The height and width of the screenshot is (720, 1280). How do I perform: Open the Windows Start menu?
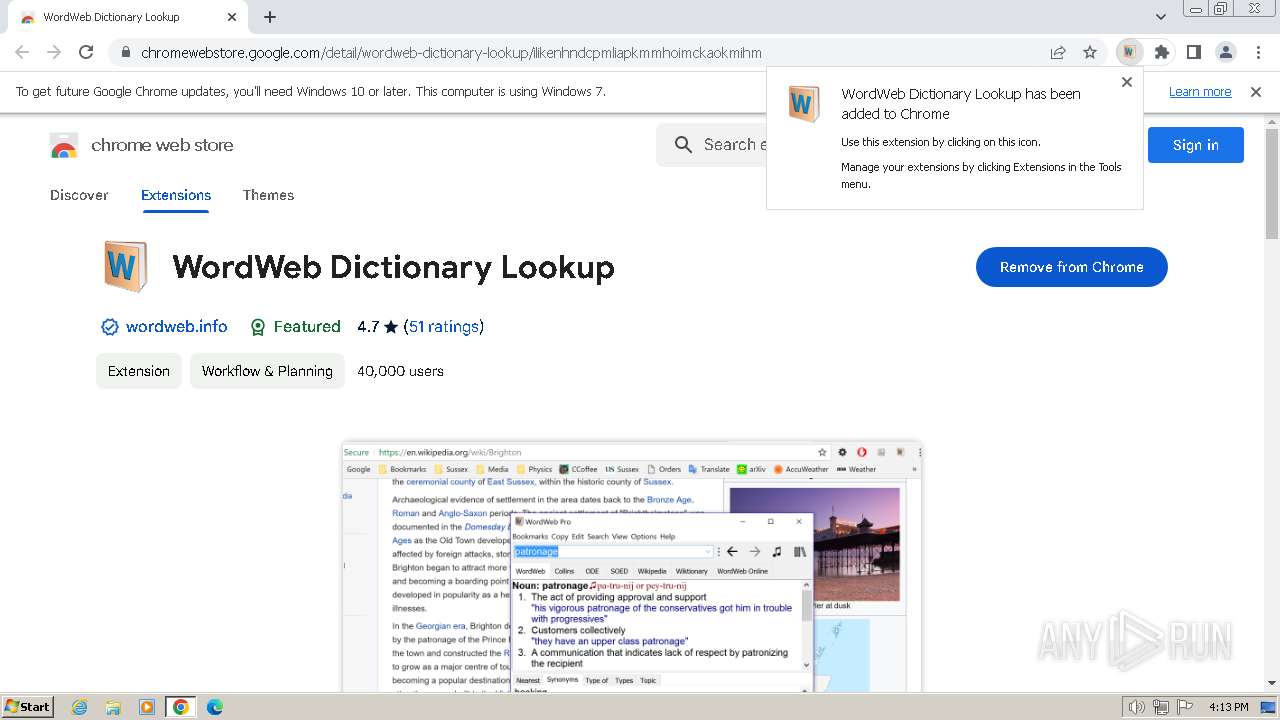[28, 707]
